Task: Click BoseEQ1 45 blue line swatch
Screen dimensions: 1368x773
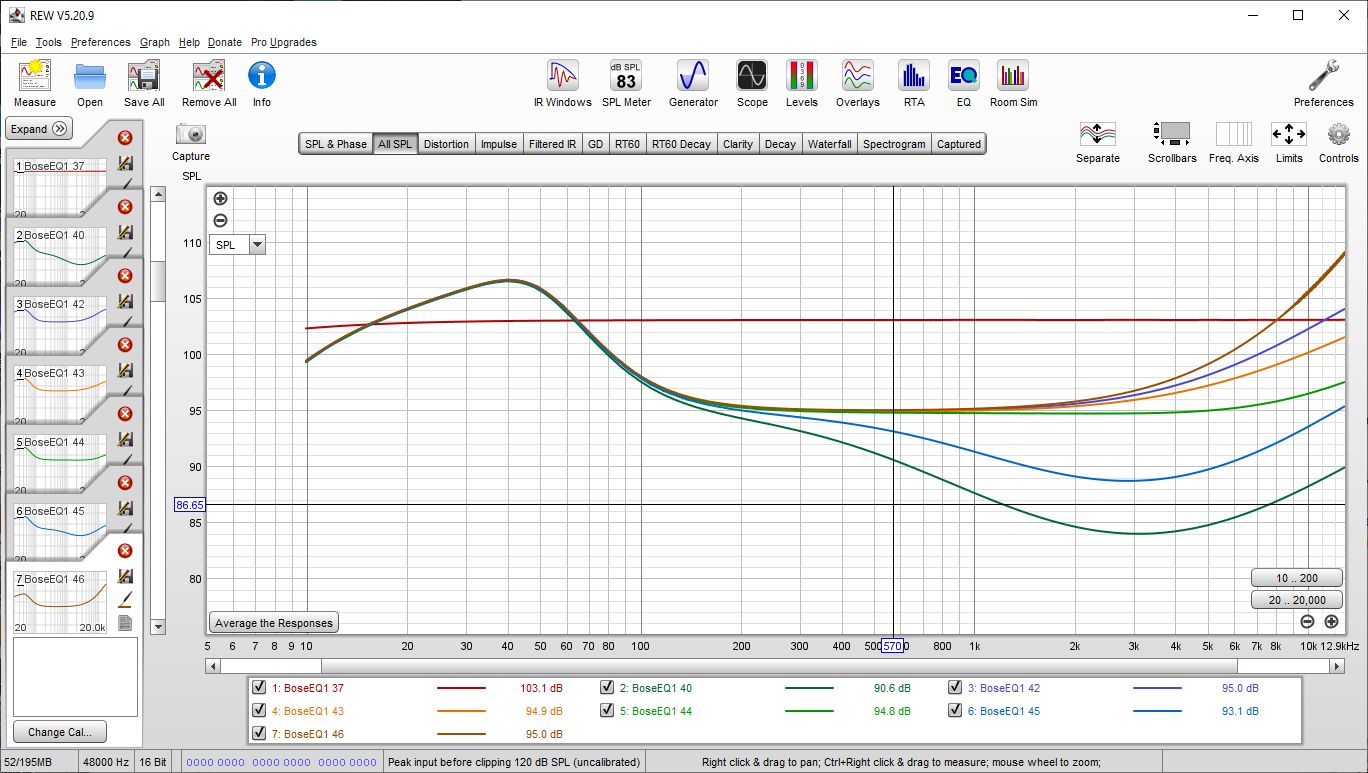Action: (x=1157, y=711)
